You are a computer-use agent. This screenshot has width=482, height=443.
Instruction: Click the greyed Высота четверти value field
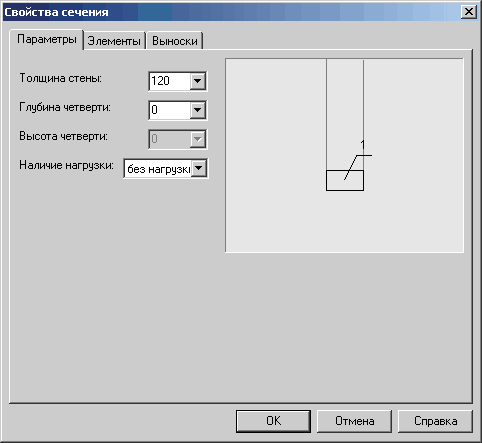point(170,139)
